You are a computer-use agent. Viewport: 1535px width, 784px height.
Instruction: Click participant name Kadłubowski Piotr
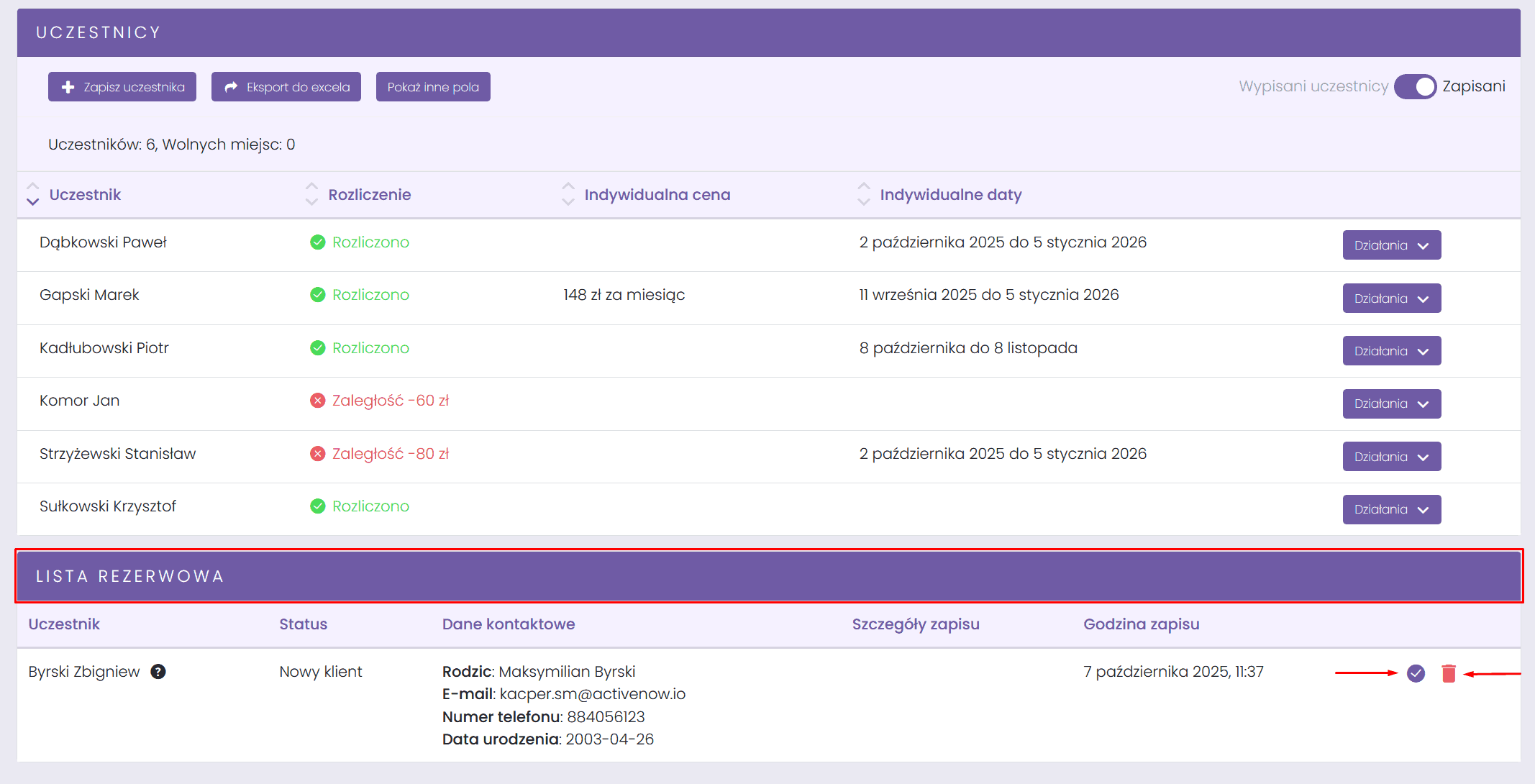[x=104, y=348]
